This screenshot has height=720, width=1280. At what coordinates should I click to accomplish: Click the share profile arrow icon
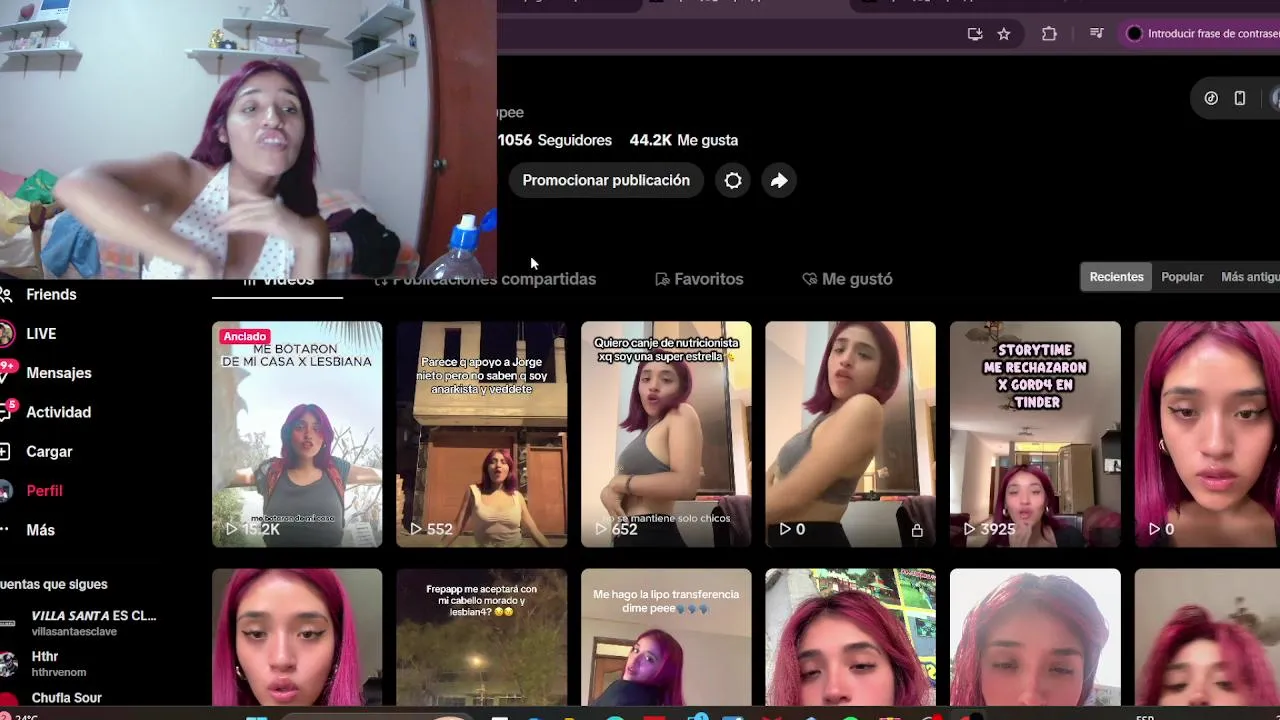click(x=779, y=181)
